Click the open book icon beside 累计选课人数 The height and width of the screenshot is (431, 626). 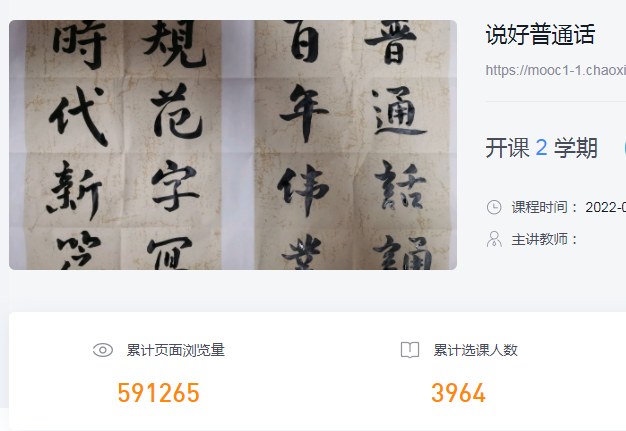click(410, 350)
